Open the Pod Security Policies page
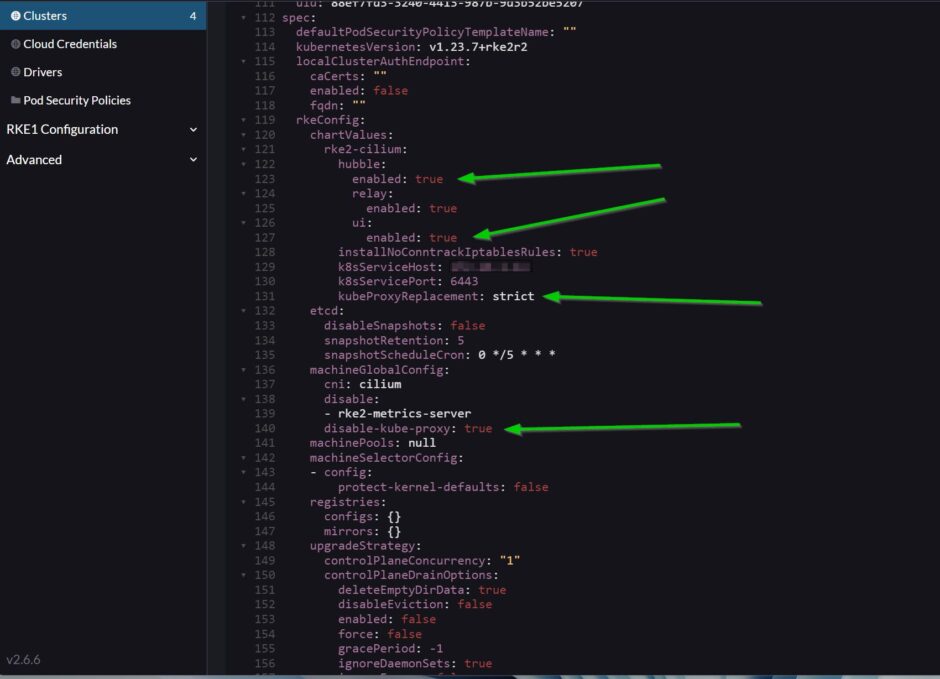 pyautogui.click(x=77, y=100)
